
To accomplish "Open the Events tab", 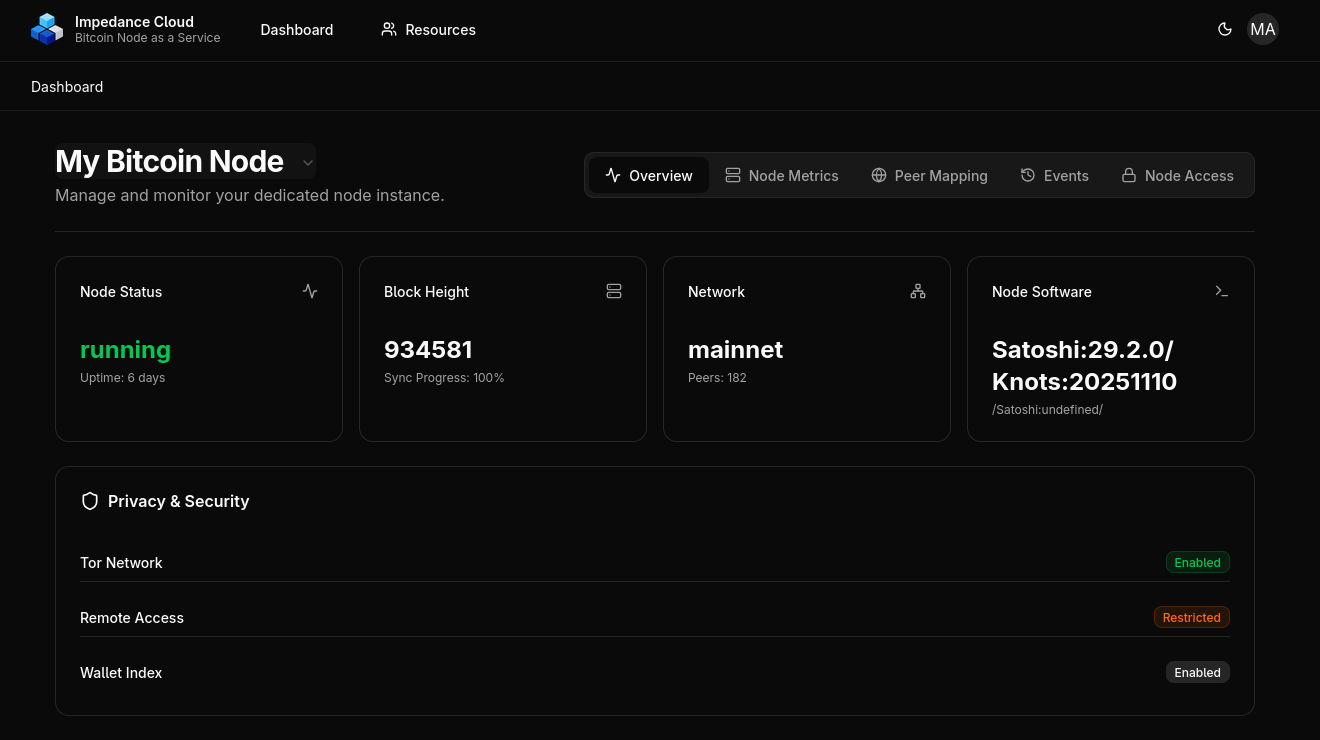I will tap(1054, 175).
